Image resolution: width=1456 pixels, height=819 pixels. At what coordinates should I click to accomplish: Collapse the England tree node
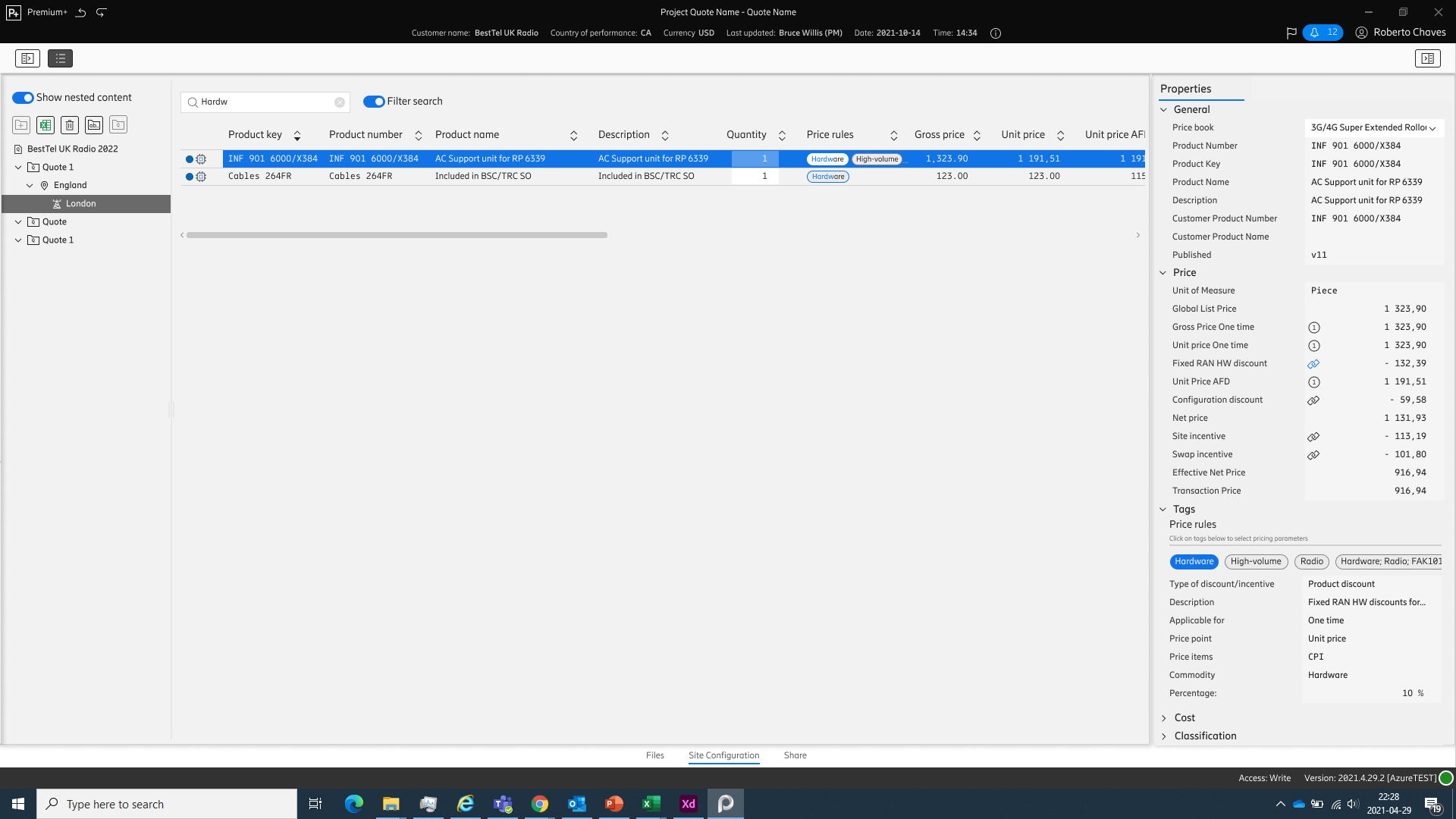pos(30,186)
